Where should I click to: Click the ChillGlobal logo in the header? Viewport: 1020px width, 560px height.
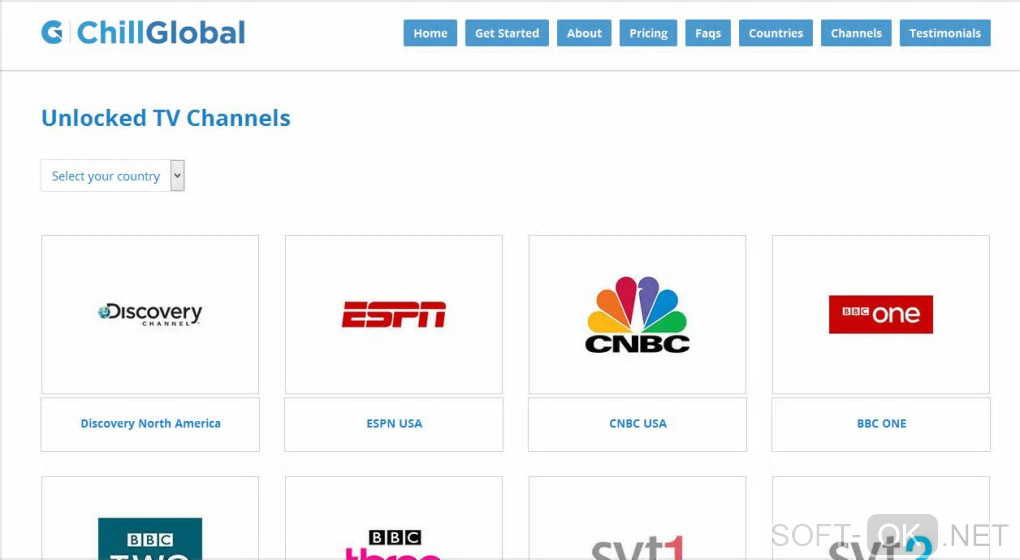tap(143, 33)
